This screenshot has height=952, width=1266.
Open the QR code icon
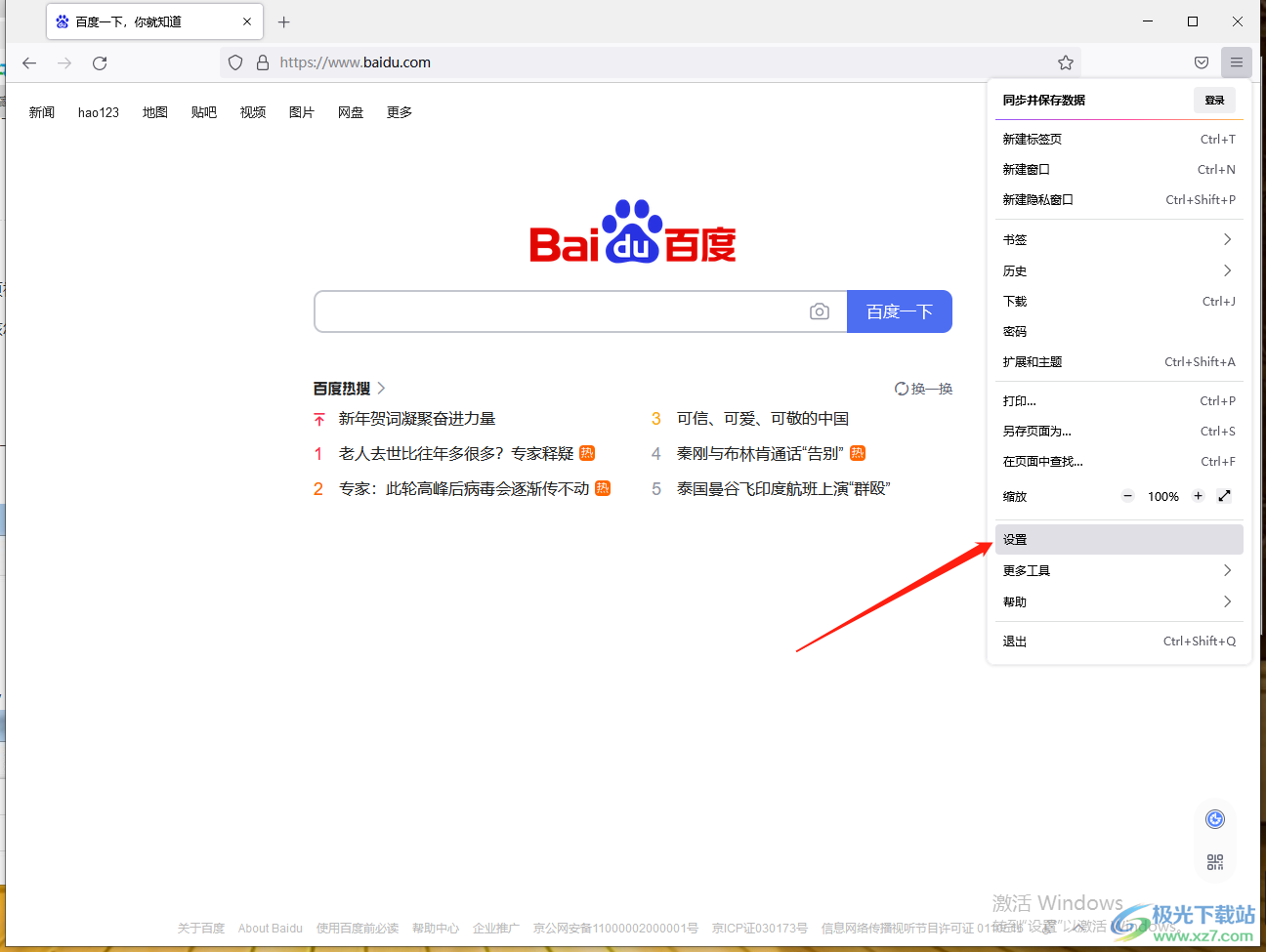[x=1215, y=862]
